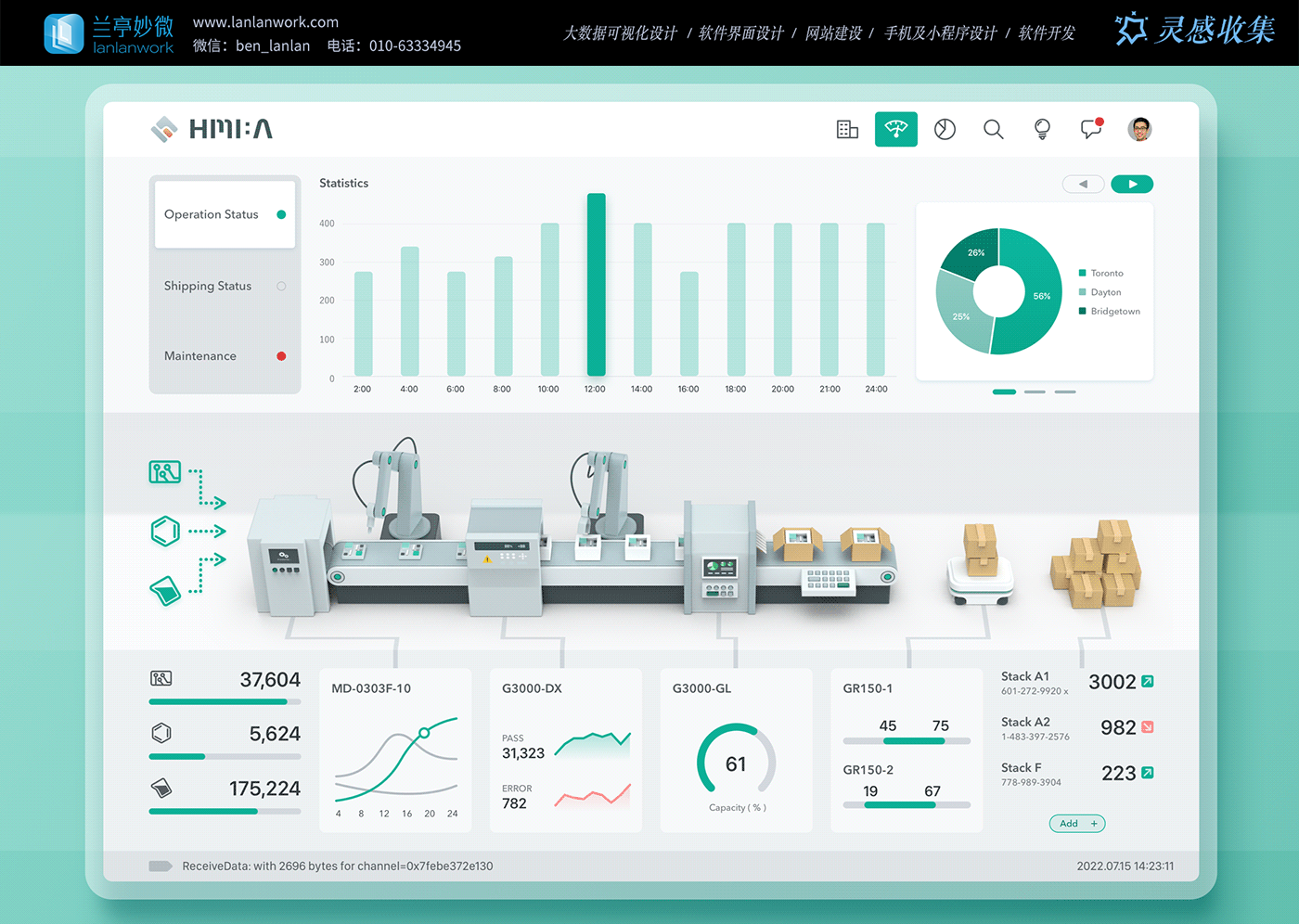The height and width of the screenshot is (924, 1299).
Task: Click the HMI:A logo
Action: (x=212, y=129)
